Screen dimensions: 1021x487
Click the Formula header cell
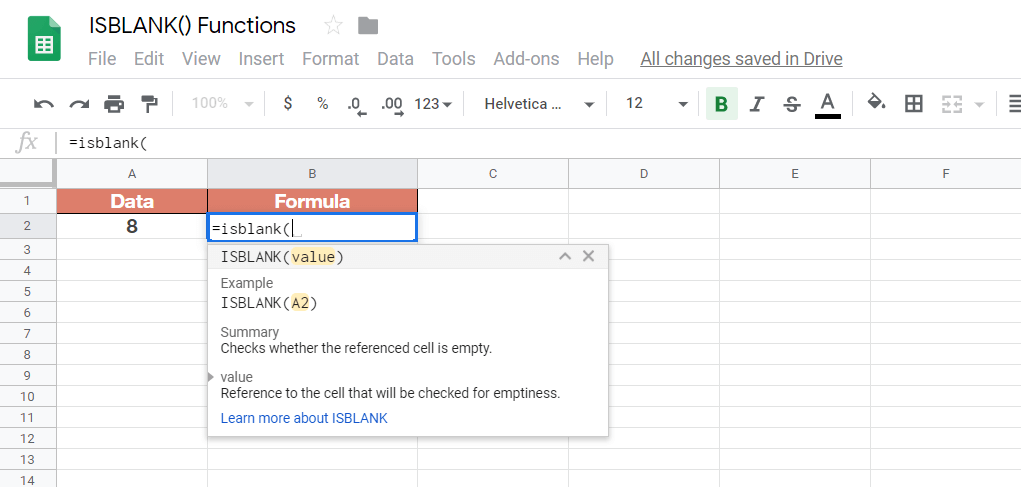(x=313, y=201)
